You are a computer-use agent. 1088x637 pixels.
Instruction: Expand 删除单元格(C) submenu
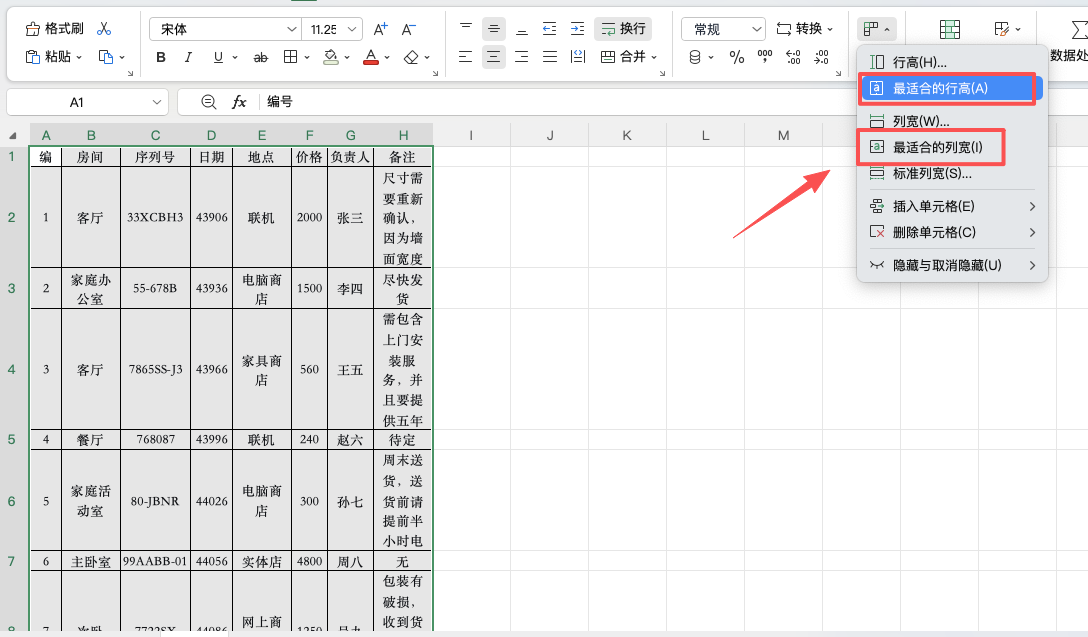[x=952, y=232]
